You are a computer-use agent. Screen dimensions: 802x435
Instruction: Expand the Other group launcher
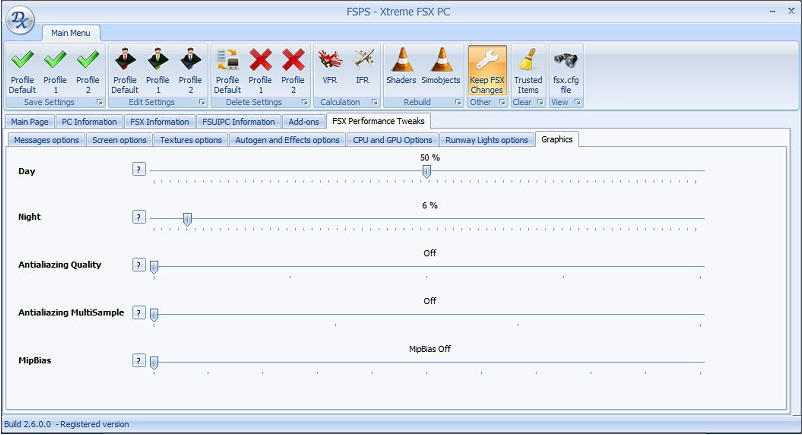tap(502, 102)
